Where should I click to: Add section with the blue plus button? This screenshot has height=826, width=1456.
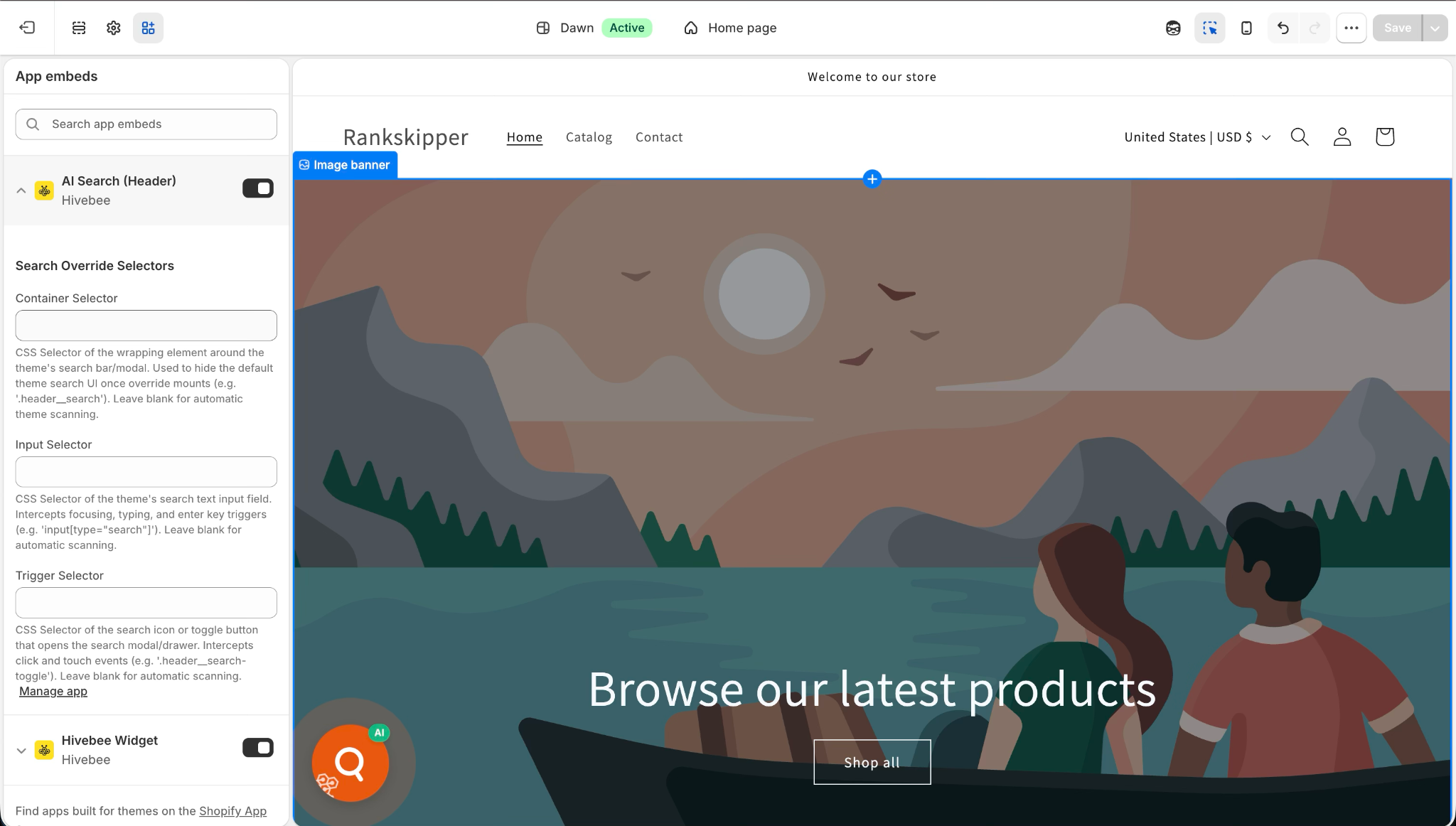coord(872,178)
